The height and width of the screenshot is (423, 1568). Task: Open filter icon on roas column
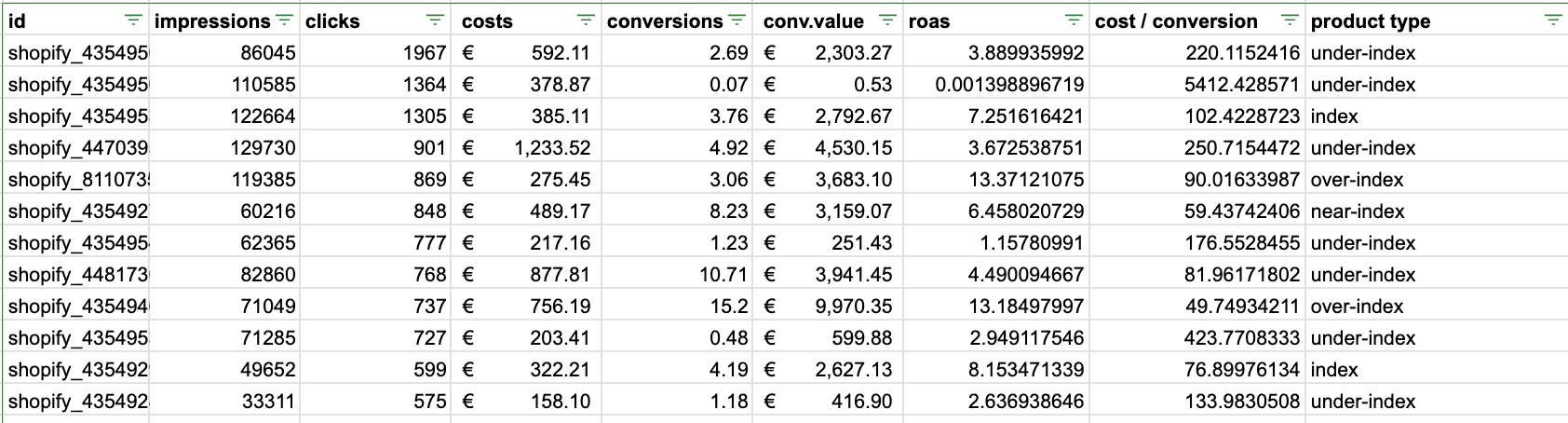(1074, 20)
